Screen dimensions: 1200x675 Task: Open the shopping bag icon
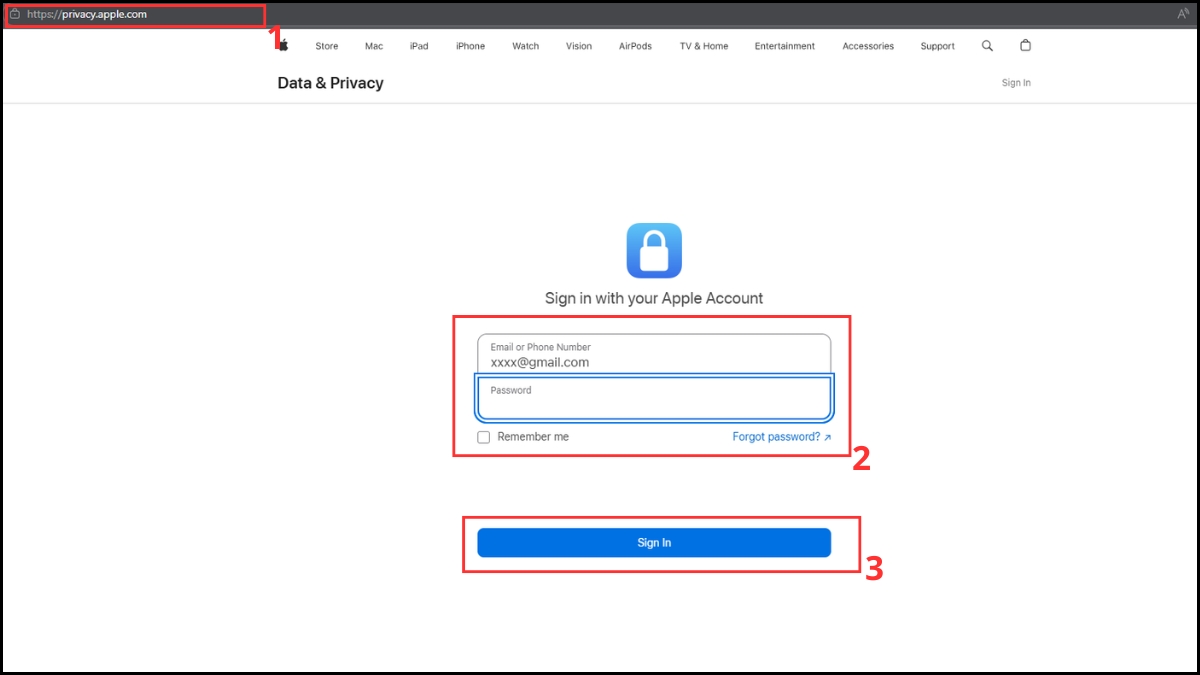pyautogui.click(x=1025, y=46)
